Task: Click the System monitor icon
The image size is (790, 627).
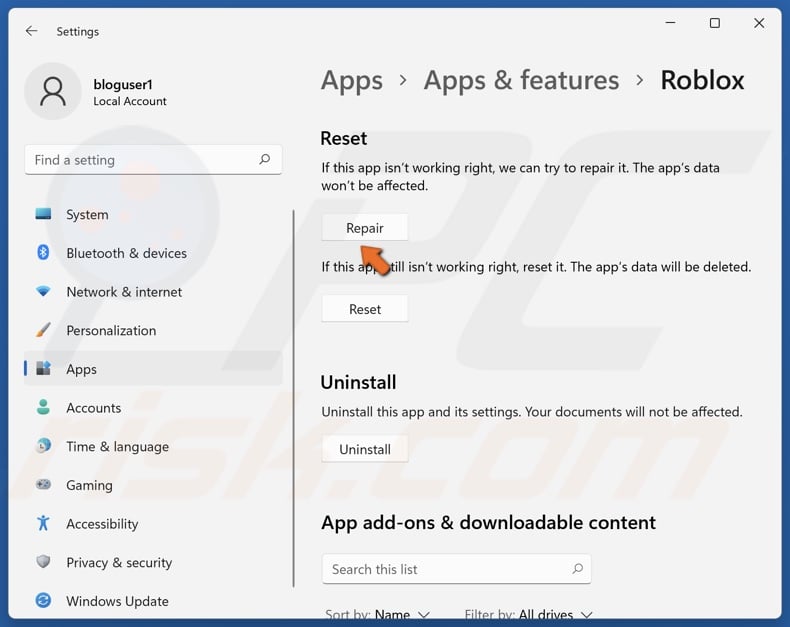Action: [43, 214]
